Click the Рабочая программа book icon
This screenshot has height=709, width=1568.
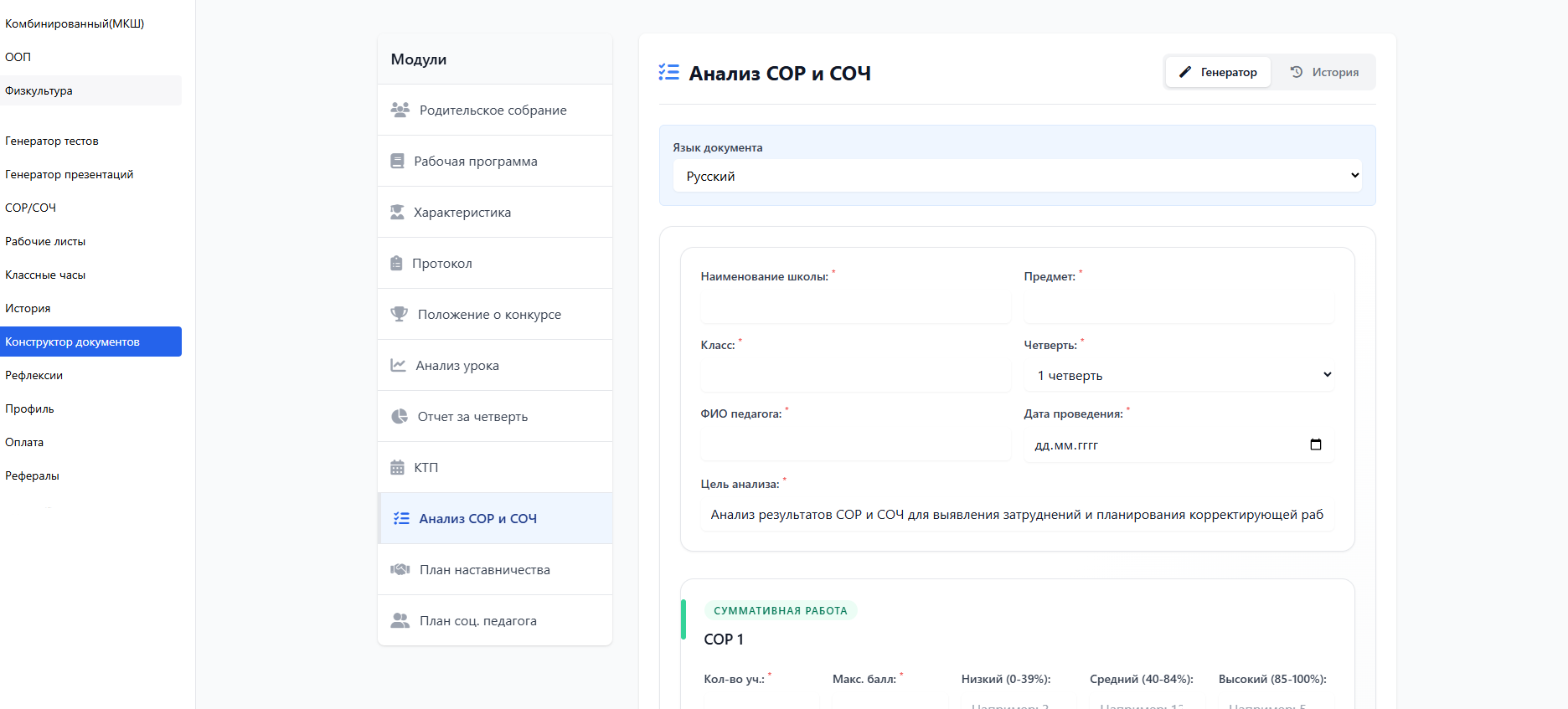[397, 161]
